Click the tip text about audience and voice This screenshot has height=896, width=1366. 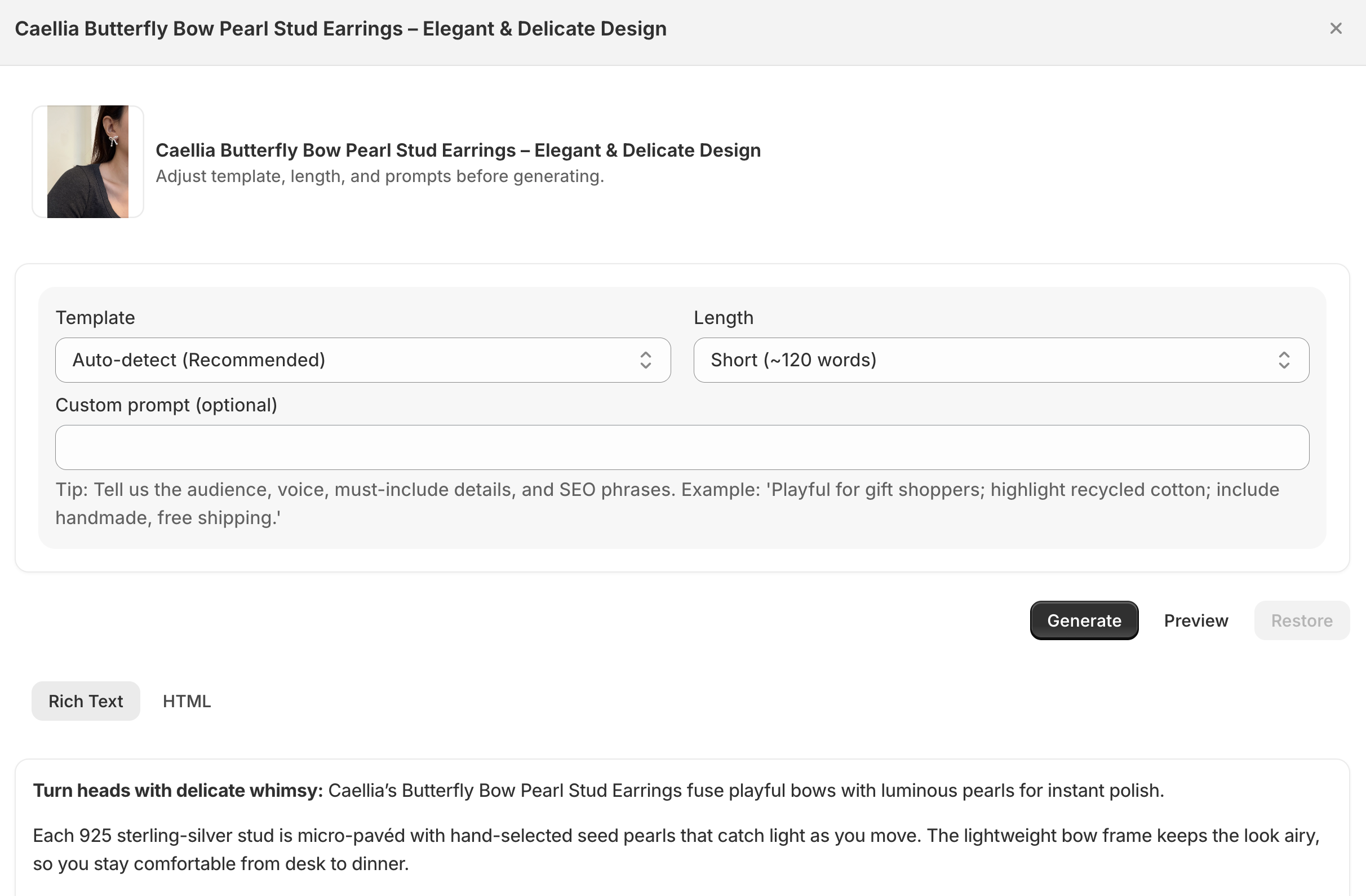click(668, 503)
